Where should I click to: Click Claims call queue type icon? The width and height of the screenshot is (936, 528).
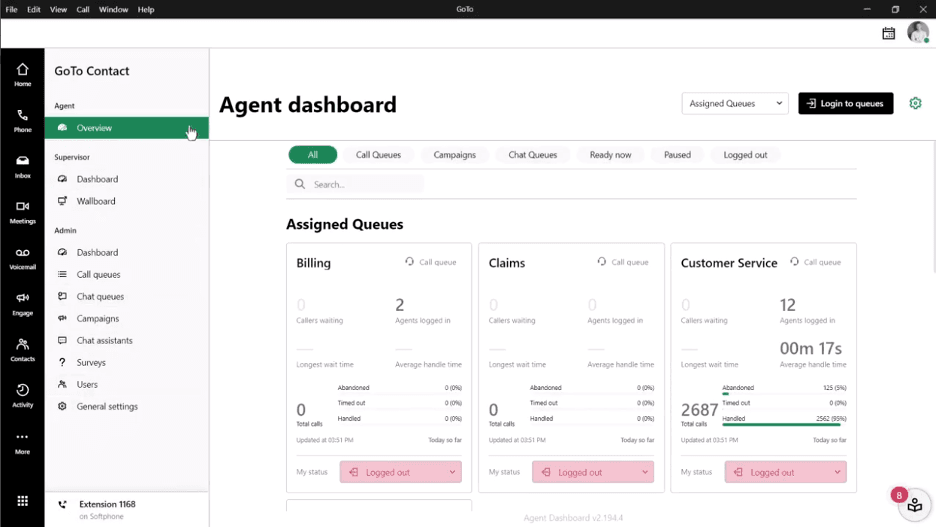click(x=602, y=261)
